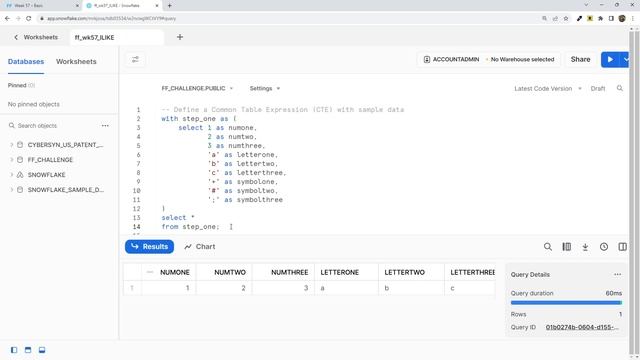Click the browser address bar
Image resolution: width=640 pixels, height=360 pixels.
click(x=286, y=18)
